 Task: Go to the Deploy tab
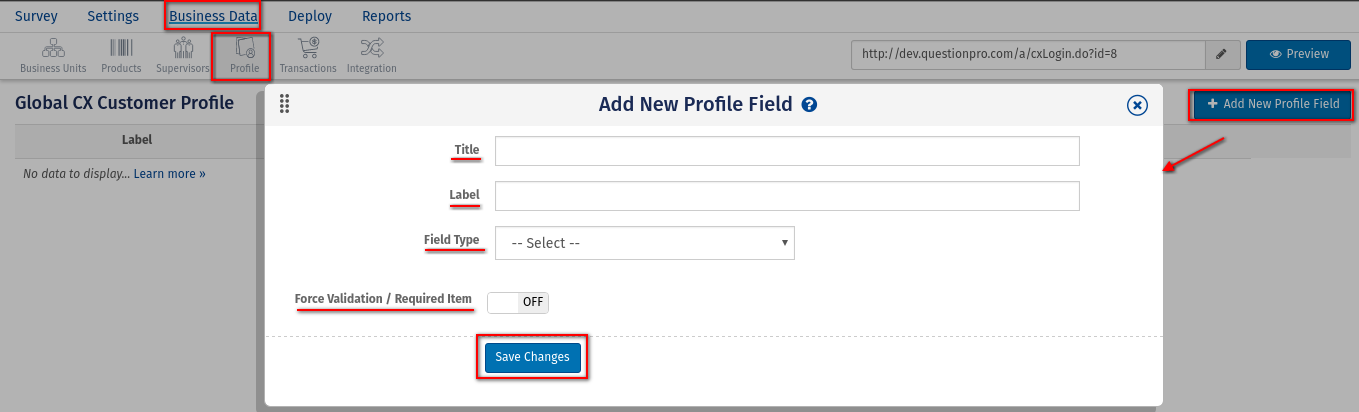(x=310, y=16)
